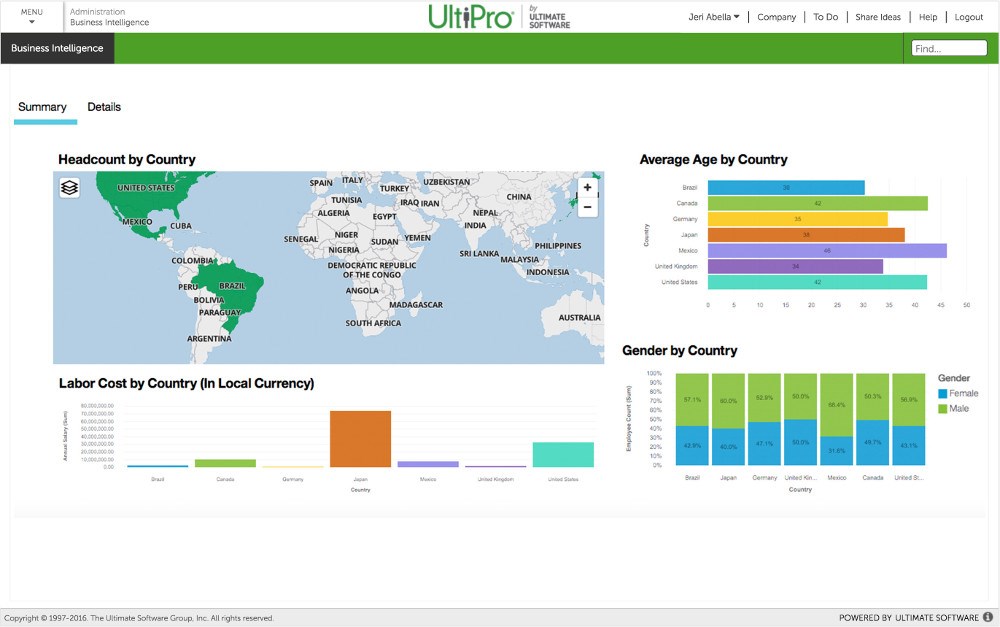Open the MENU dropdown

click(32, 16)
